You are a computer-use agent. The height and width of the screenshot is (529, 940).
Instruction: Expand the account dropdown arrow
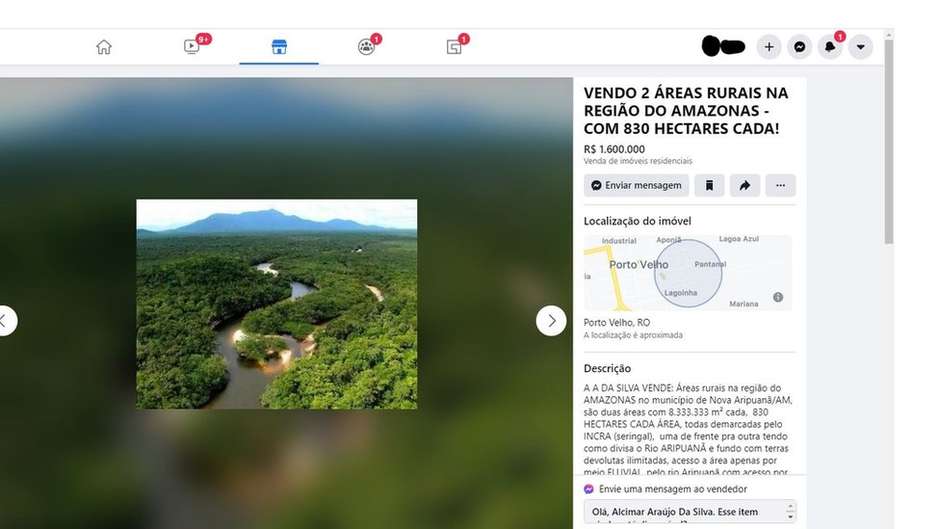click(861, 47)
